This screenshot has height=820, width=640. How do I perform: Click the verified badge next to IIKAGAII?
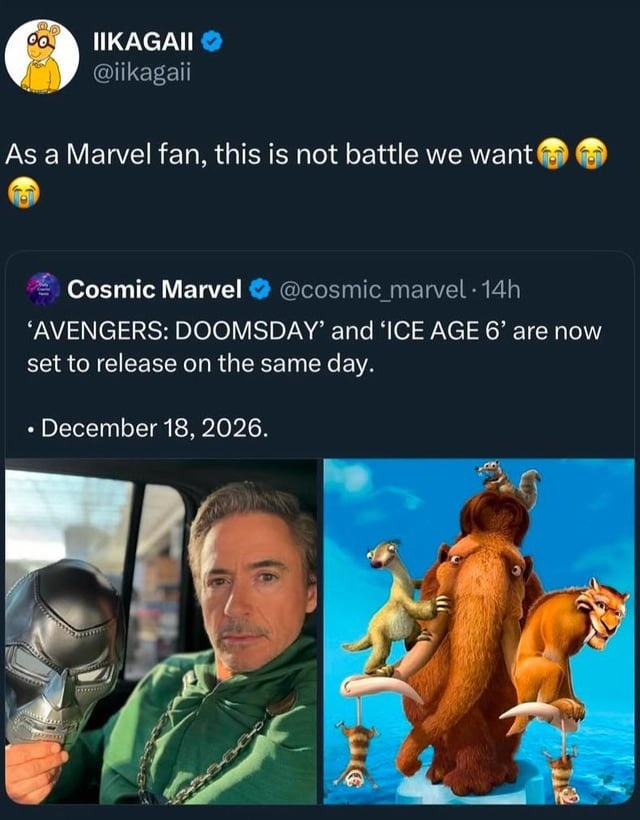[211, 42]
